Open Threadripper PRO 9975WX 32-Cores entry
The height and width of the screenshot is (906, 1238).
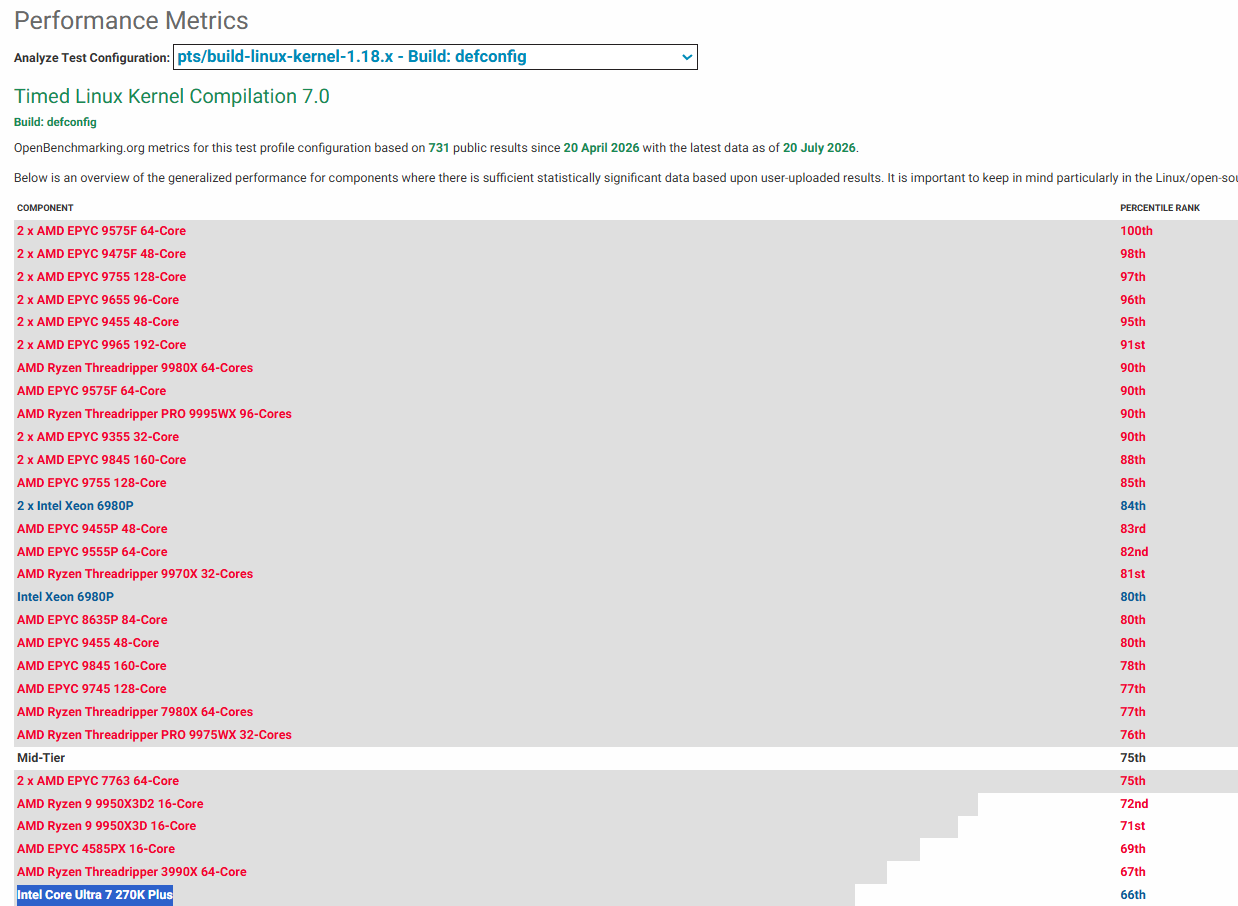(x=154, y=735)
